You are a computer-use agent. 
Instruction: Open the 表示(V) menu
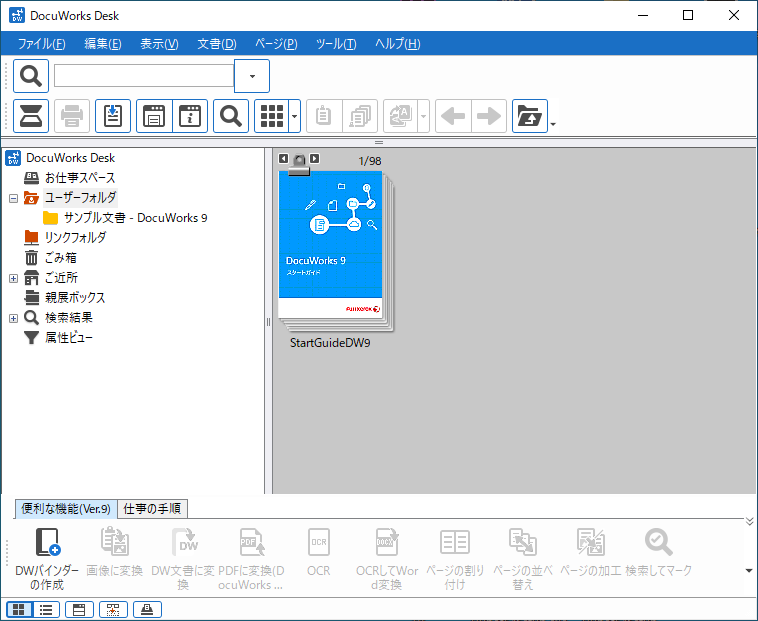159,44
